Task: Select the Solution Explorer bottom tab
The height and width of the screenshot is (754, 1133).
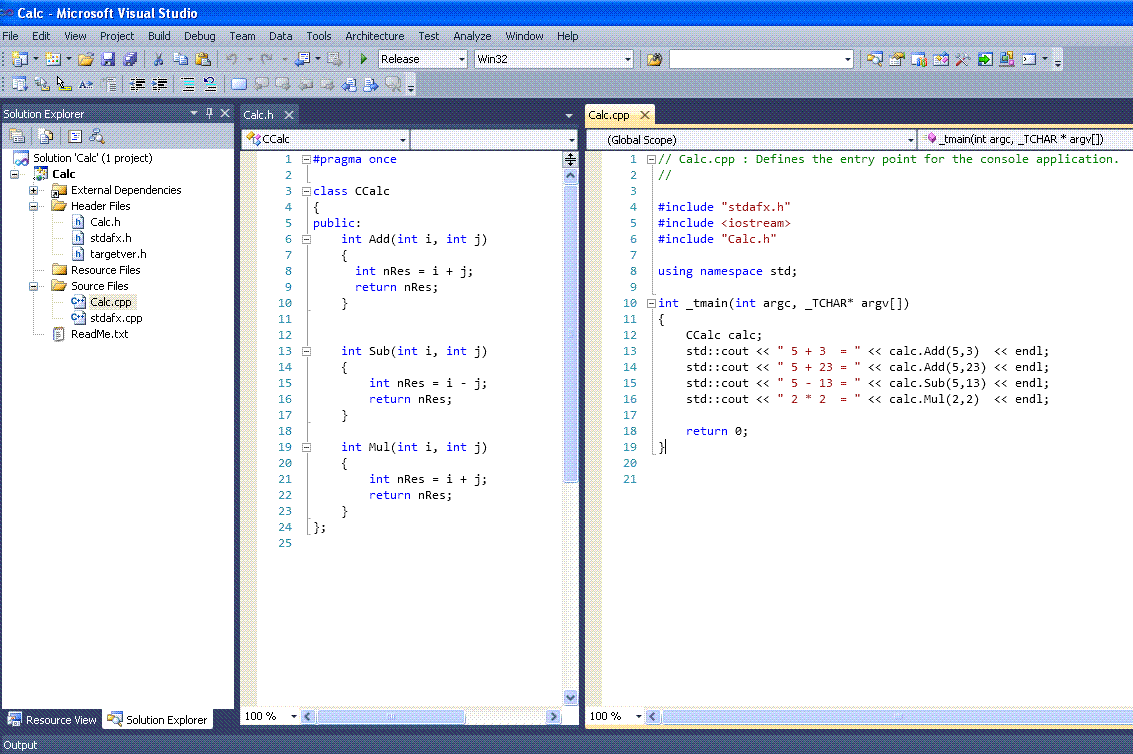Action: (x=158, y=720)
